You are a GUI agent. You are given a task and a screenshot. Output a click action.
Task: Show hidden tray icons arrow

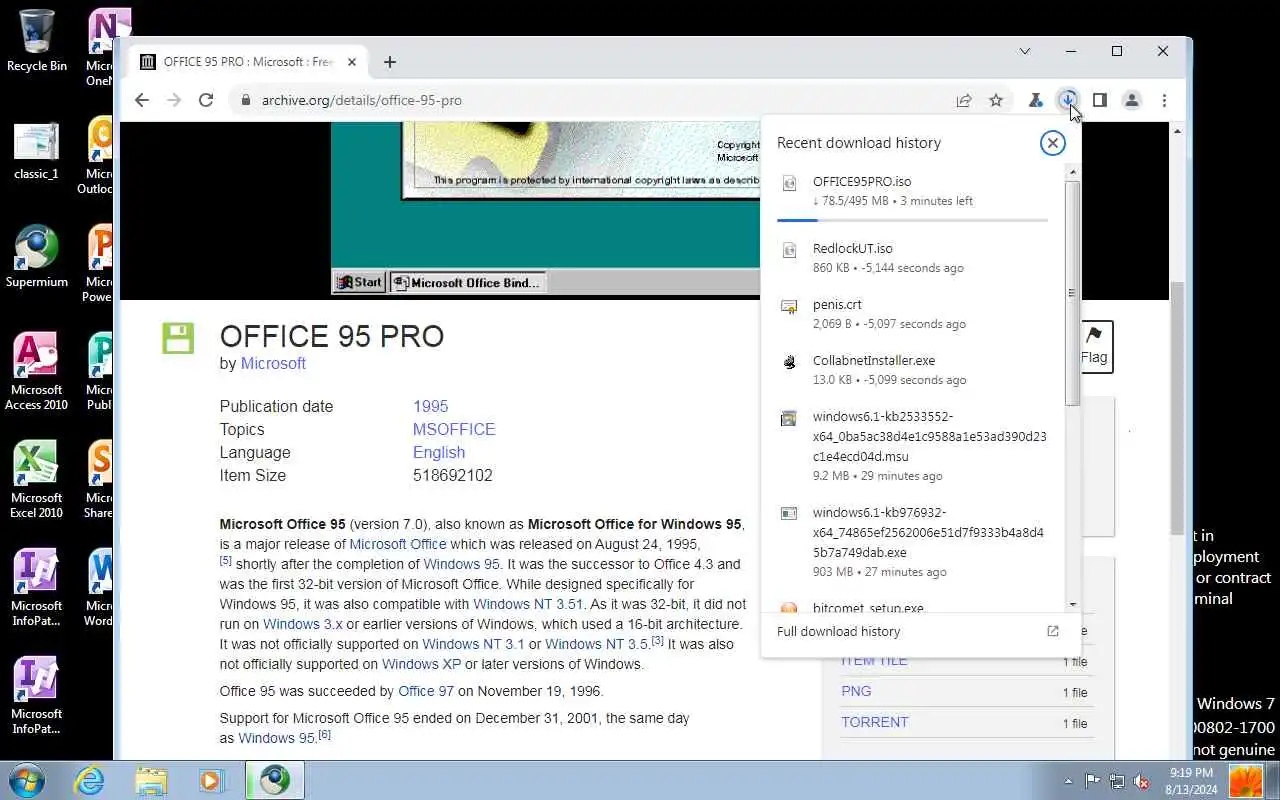(1068, 781)
